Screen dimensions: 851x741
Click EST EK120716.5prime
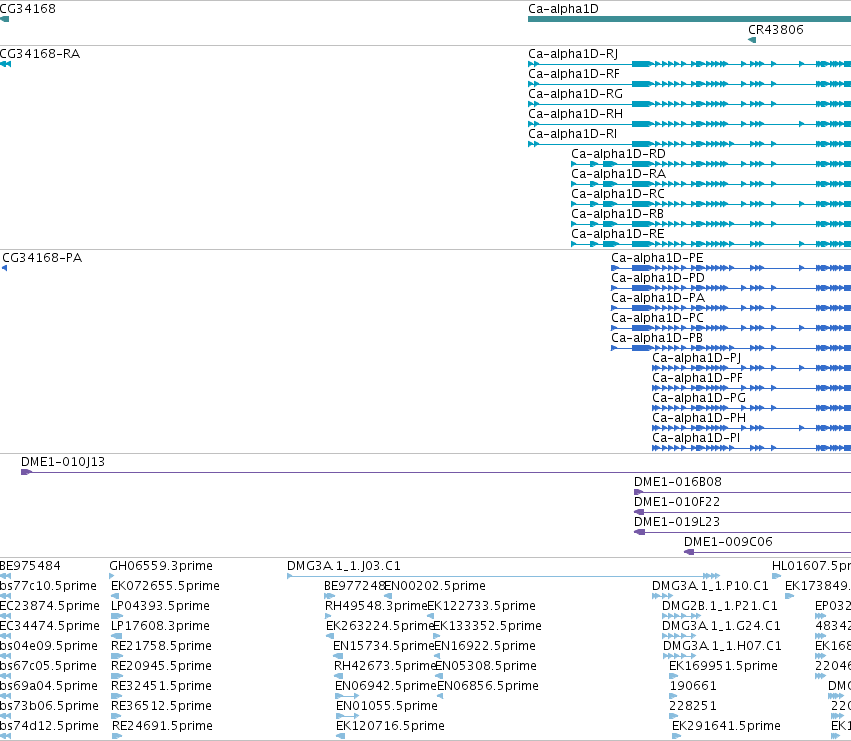(x=390, y=726)
